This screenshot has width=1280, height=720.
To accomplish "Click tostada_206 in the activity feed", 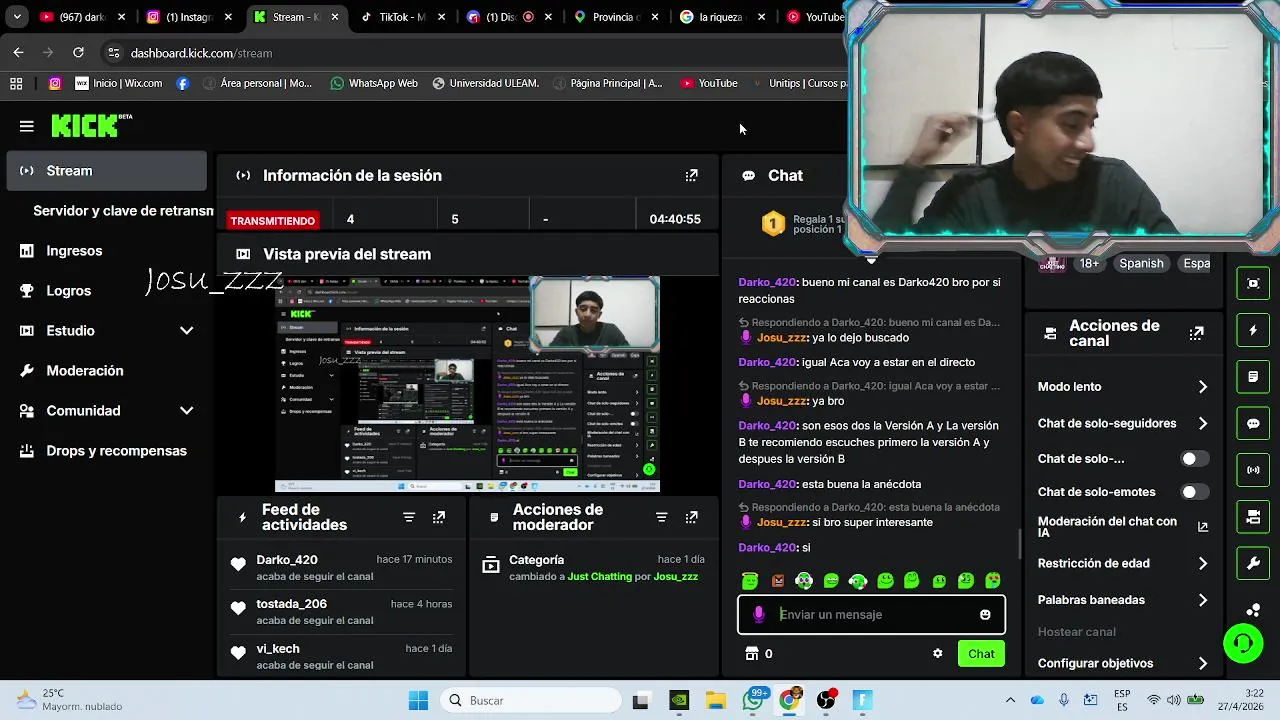I will (291, 604).
